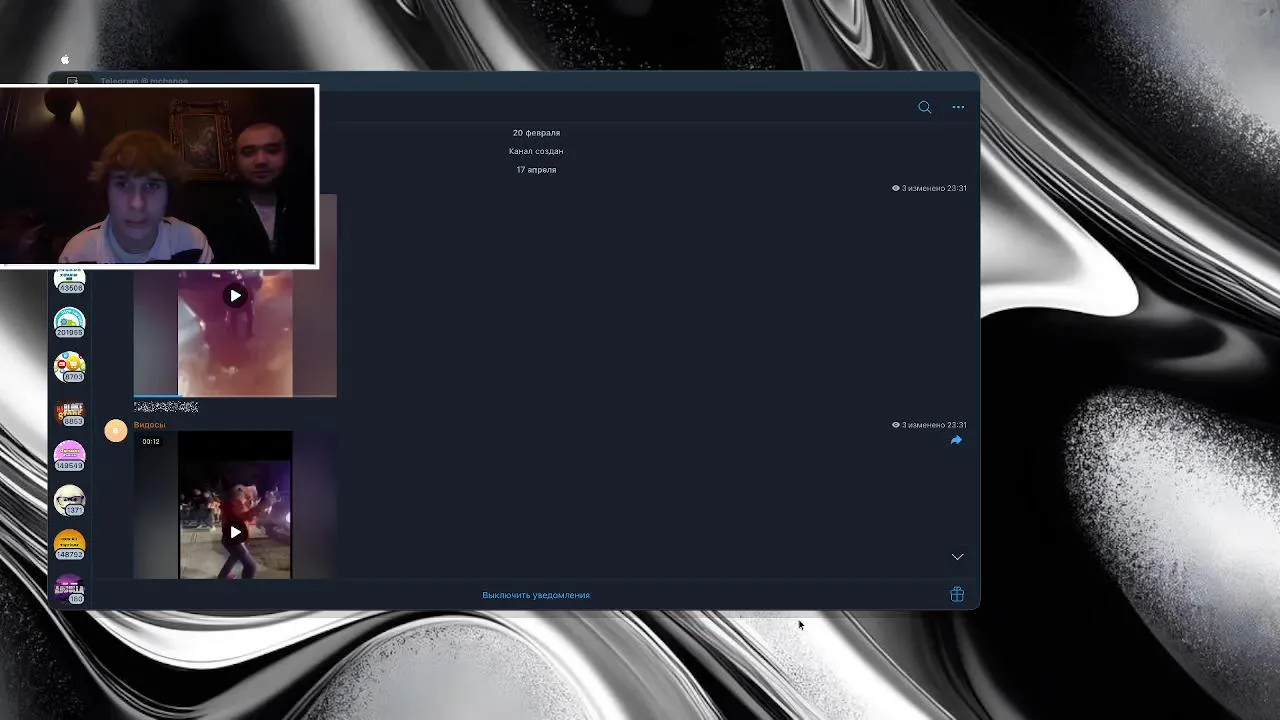This screenshot has width=1280, height=720.
Task: Click the view count on the Видосы post
Action: [897, 425]
